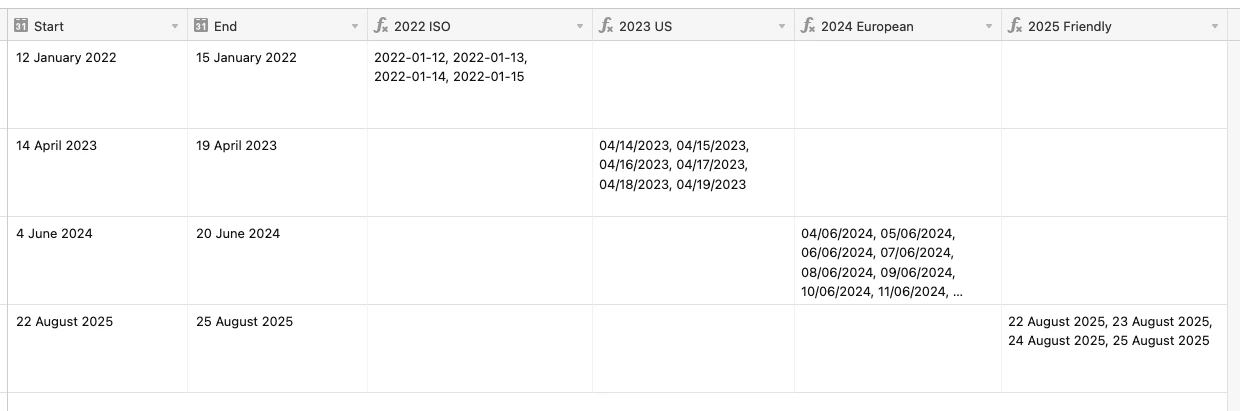Viewport: 1240px width, 411px height.
Task: Click the 20 June 2024 end date cell
Action: tap(277, 261)
